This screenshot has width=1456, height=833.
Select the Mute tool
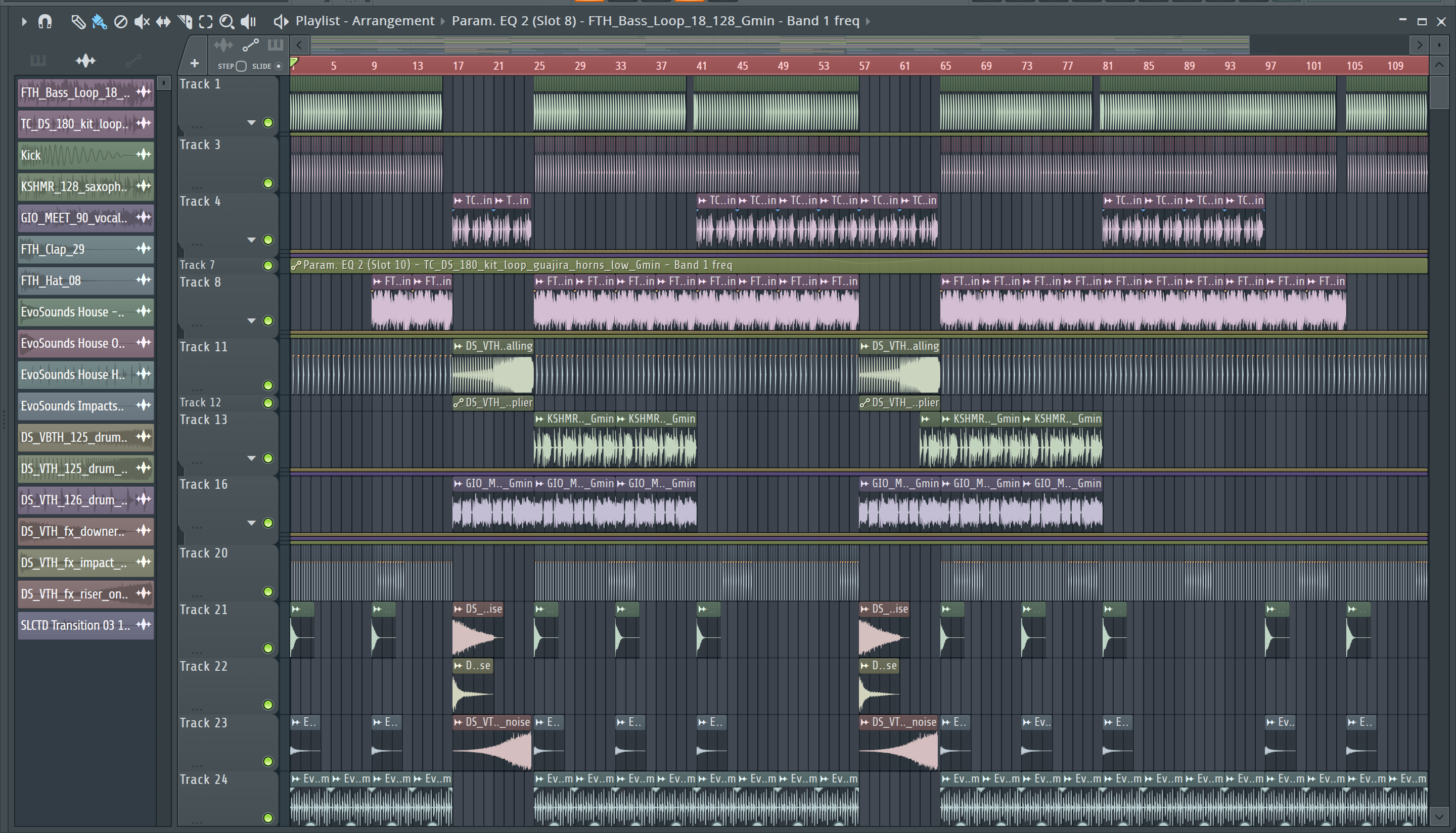click(x=142, y=22)
